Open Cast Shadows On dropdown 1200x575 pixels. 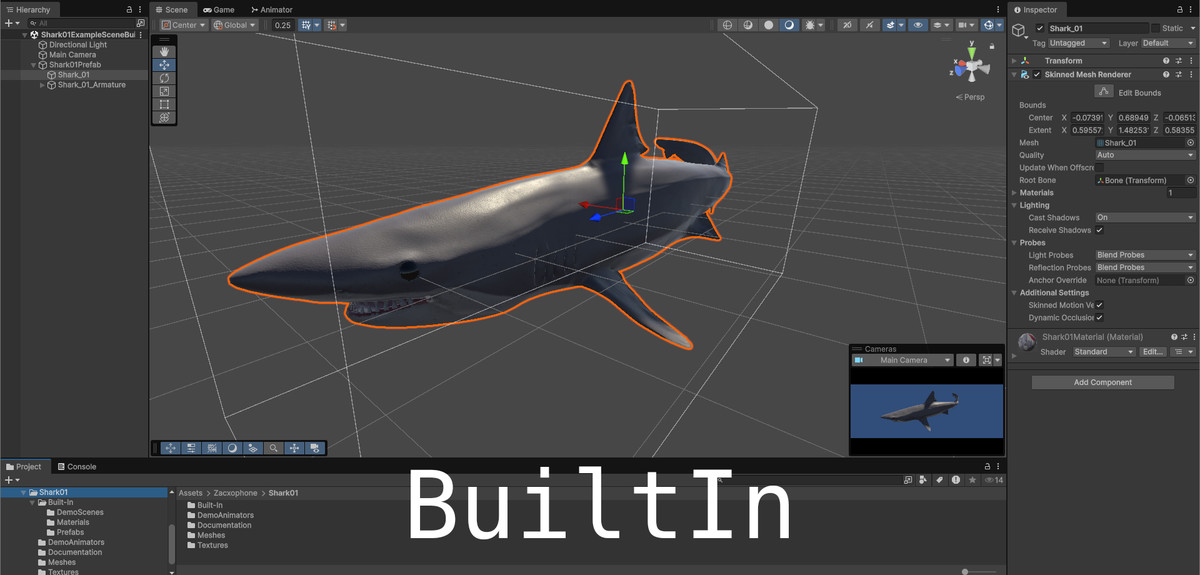(x=1145, y=218)
